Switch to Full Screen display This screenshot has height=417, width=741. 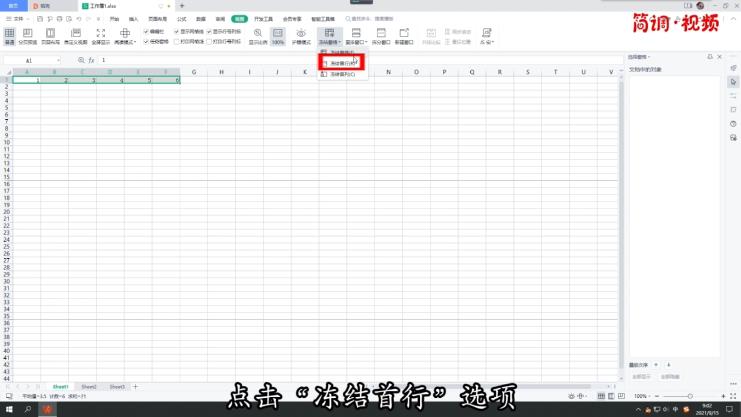point(101,36)
